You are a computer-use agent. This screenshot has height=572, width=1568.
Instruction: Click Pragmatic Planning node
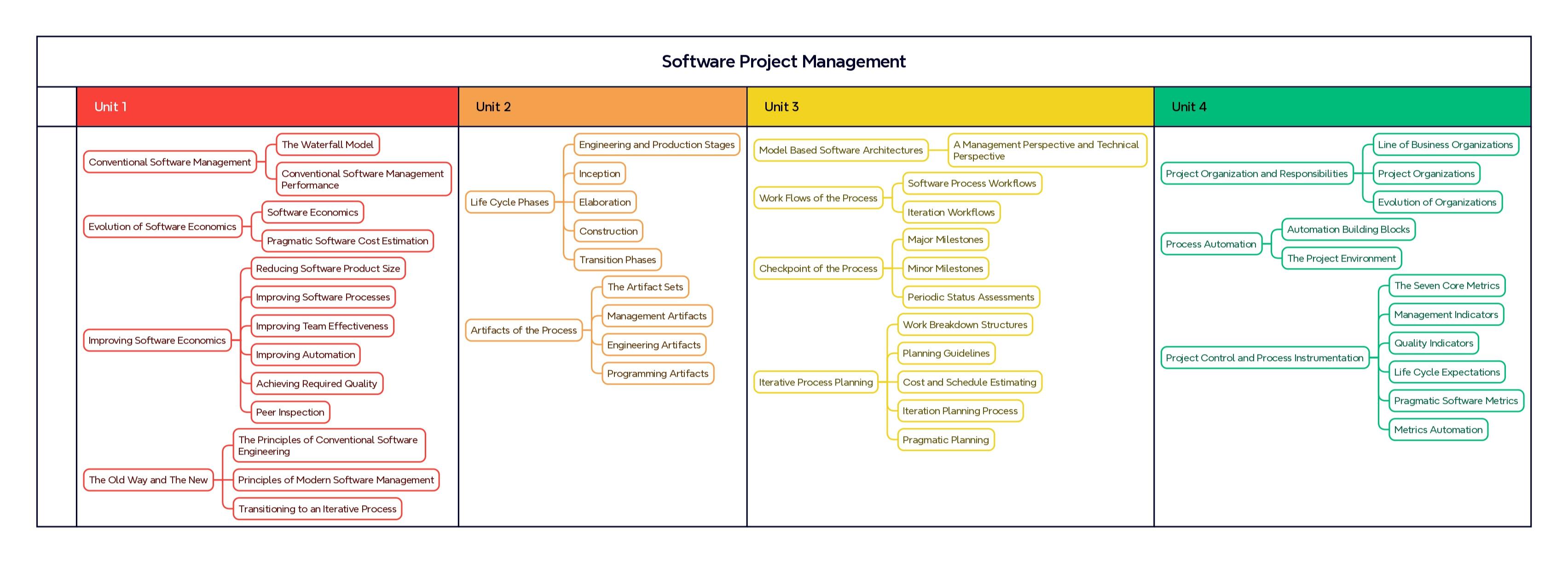[x=945, y=440]
